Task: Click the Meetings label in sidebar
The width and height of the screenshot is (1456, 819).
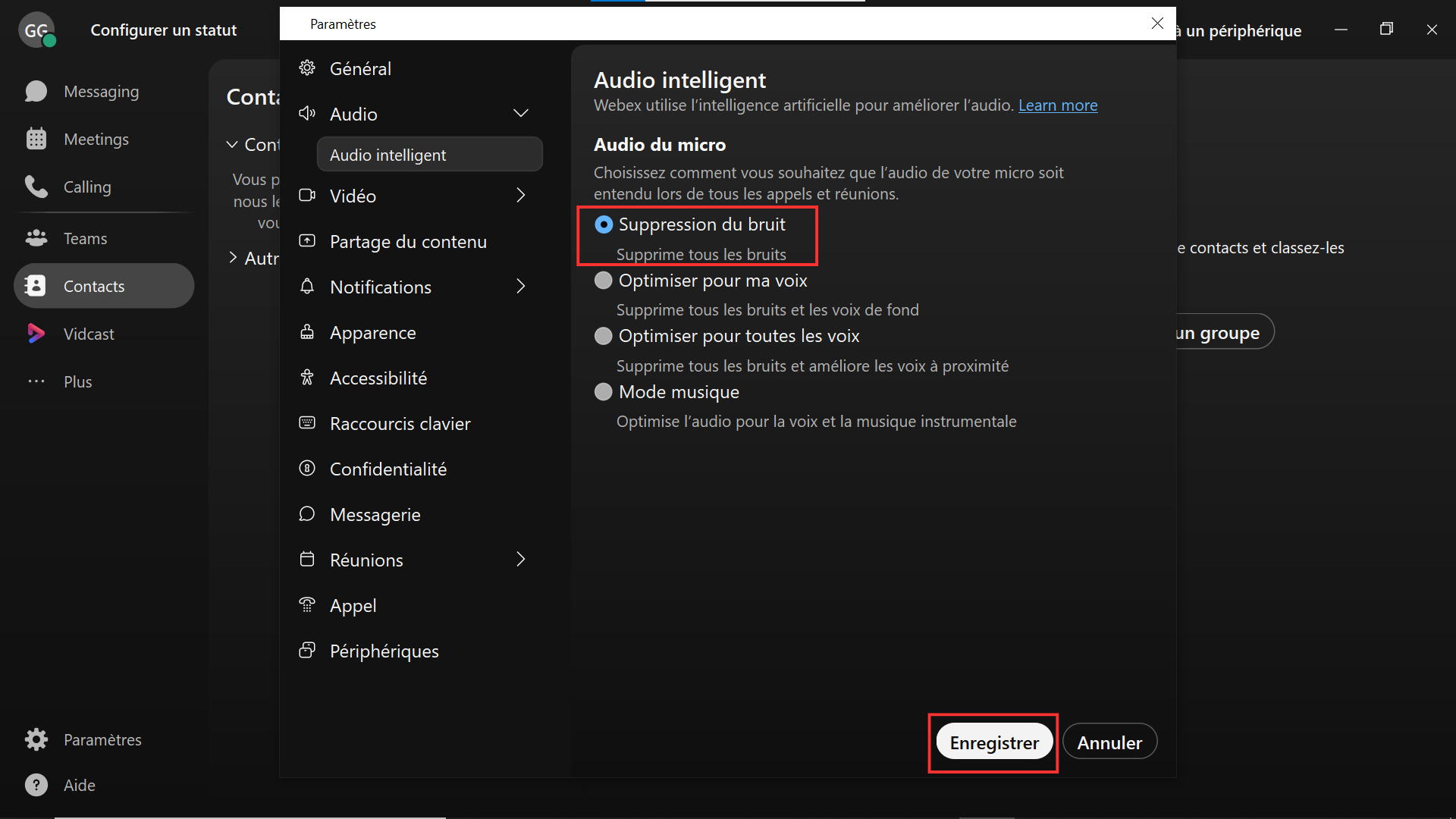Action: [96, 139]
